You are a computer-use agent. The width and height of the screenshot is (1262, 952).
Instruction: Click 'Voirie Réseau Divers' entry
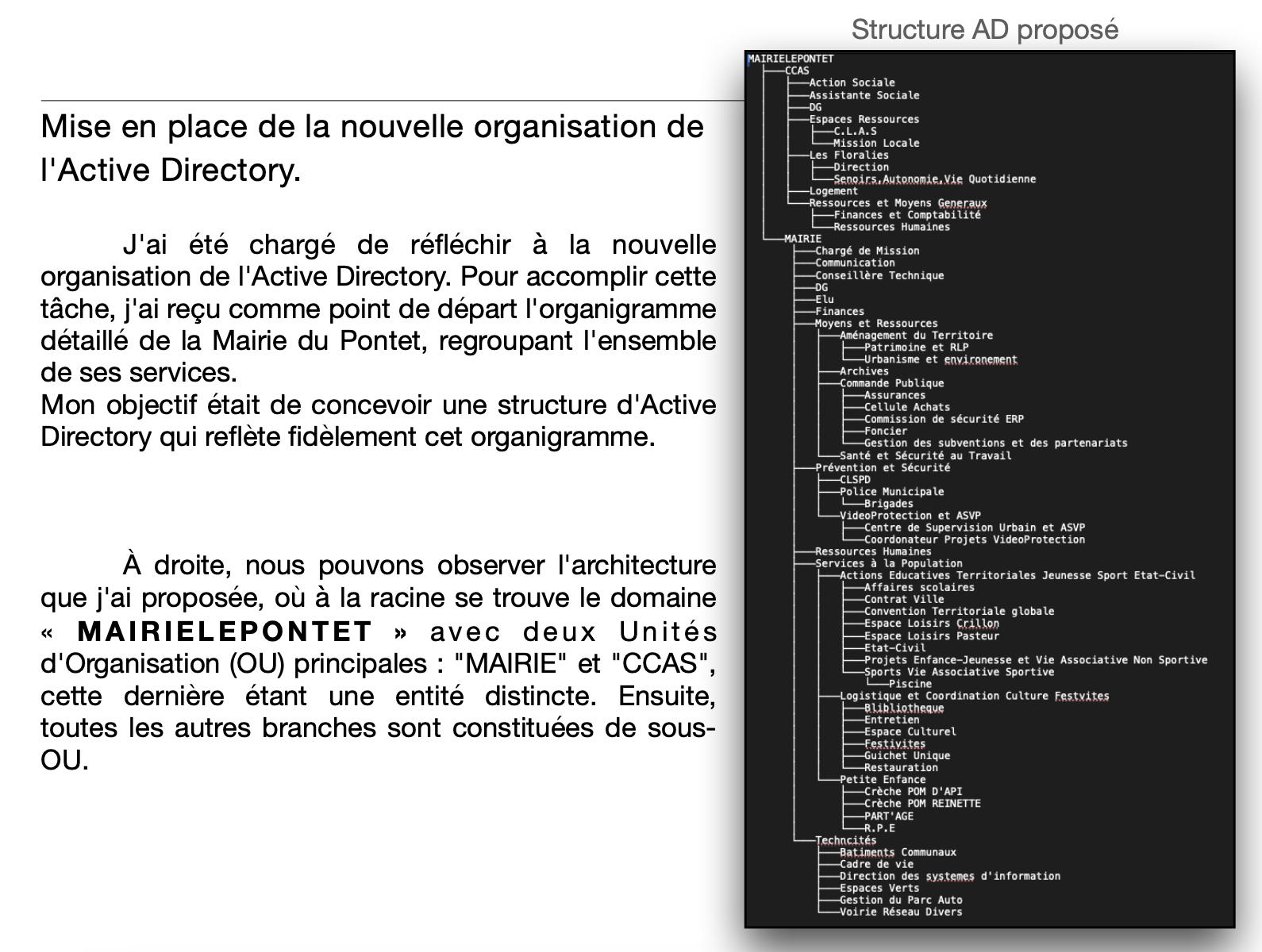click(901, 912)
